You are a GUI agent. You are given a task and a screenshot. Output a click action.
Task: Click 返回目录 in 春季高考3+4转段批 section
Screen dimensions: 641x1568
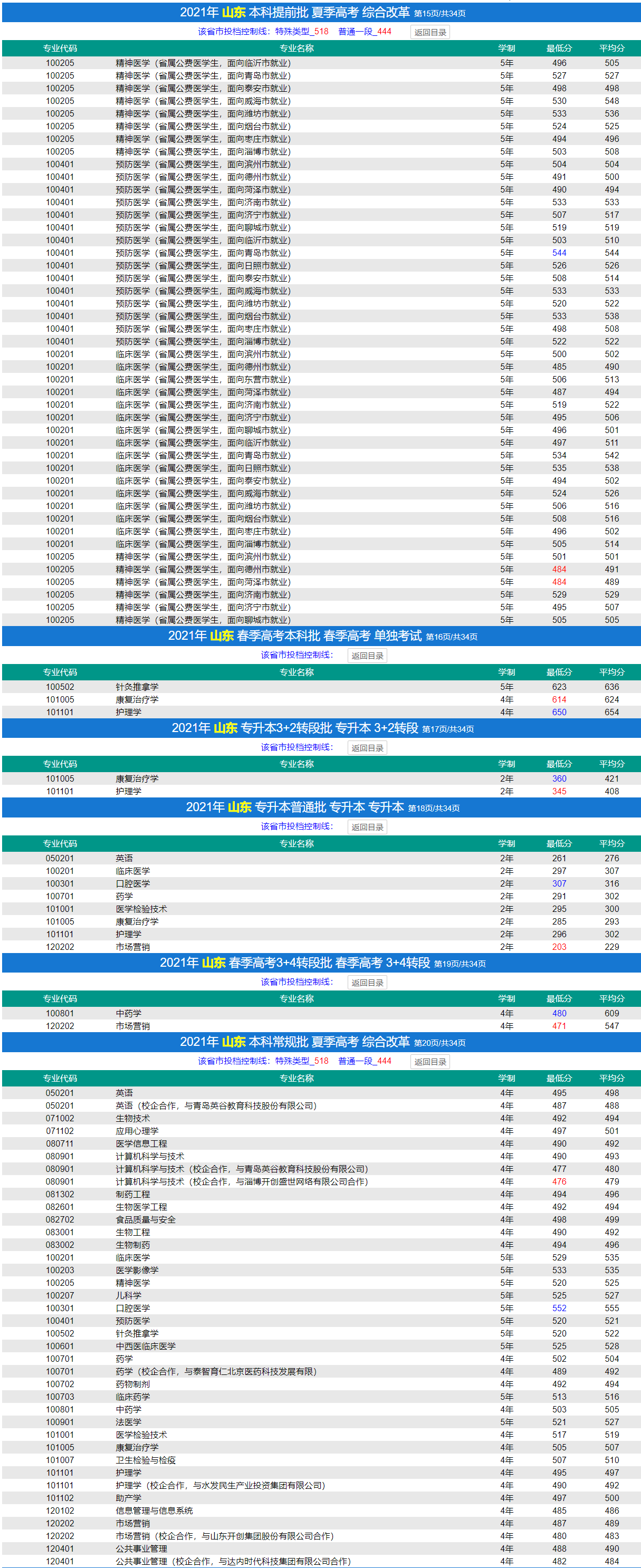[367, 983]
